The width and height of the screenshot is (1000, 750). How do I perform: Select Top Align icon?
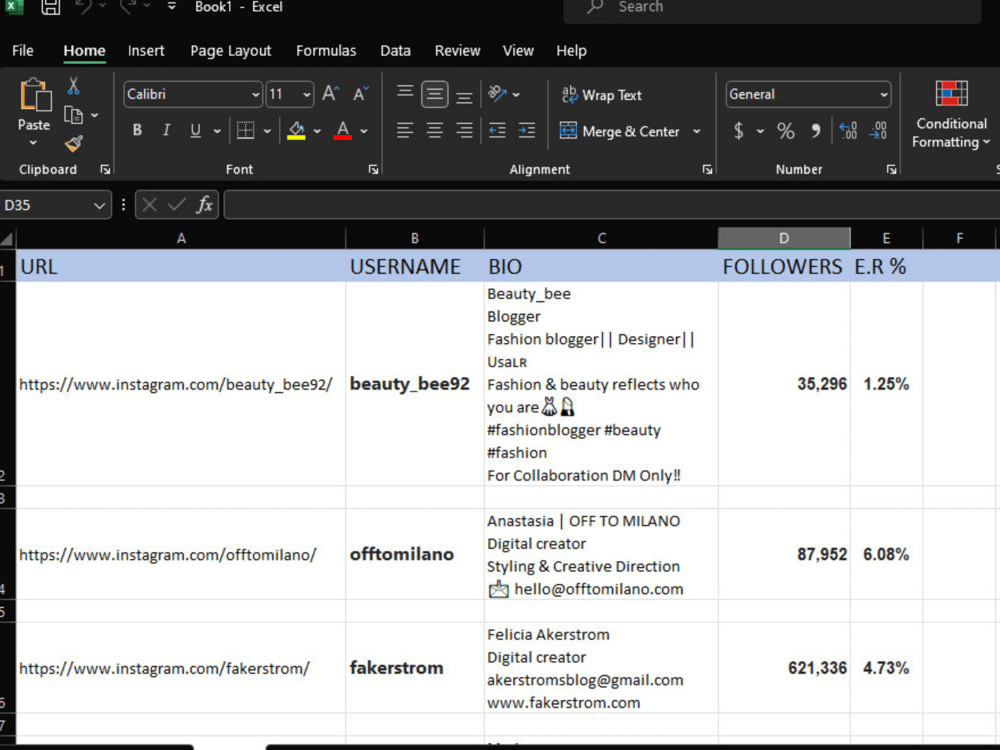[x=405, y=94]
